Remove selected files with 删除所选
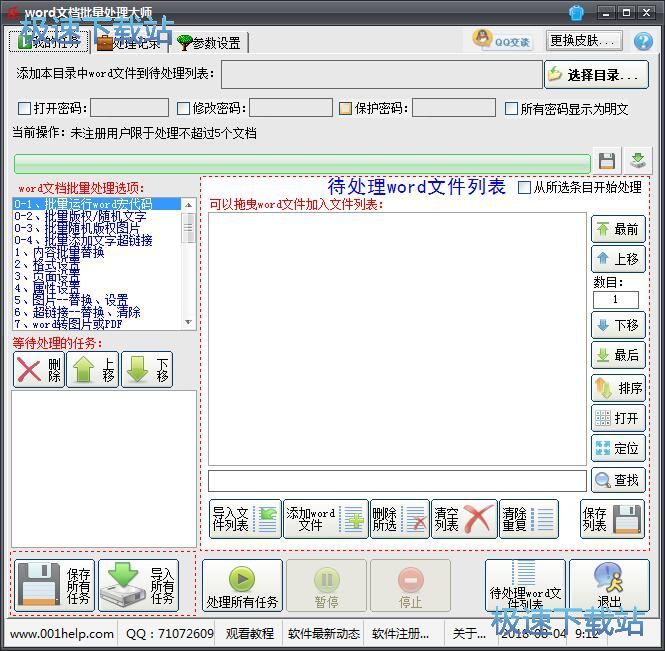665x651 pixels. pos(400,519)
